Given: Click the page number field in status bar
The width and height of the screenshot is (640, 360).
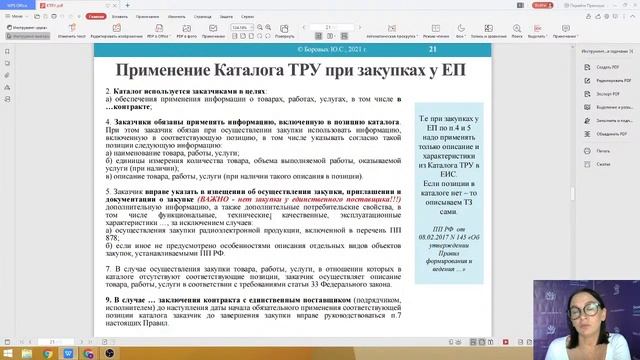Looking at the screenshot, I should 56,342.
